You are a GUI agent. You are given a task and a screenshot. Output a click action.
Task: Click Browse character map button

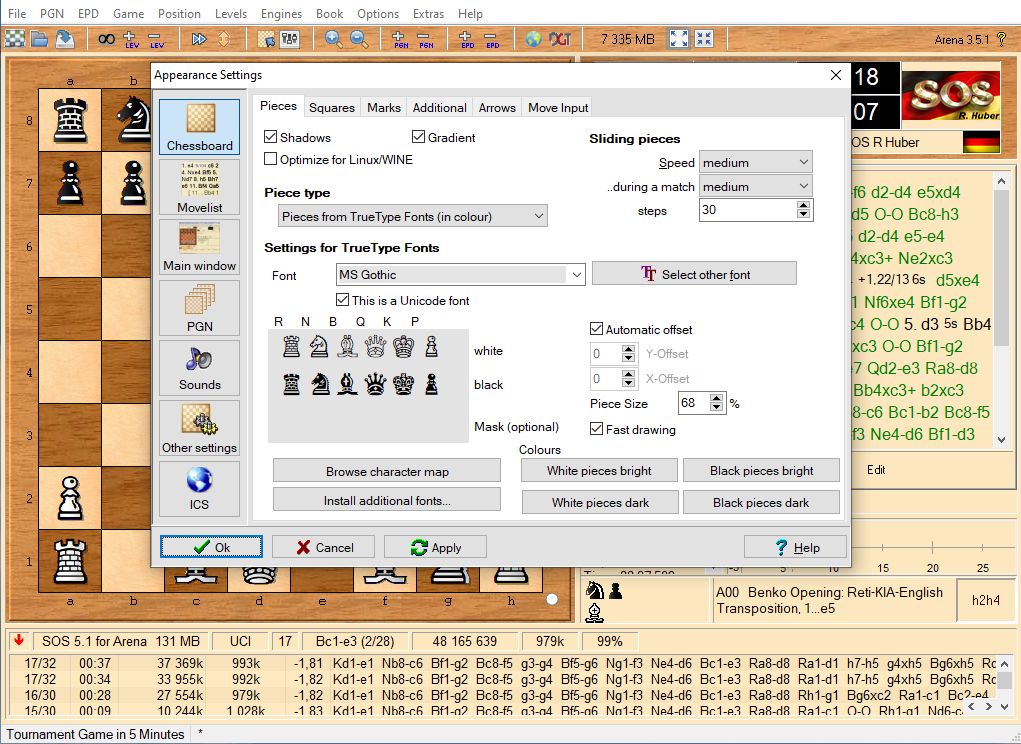tap(387, 471)
